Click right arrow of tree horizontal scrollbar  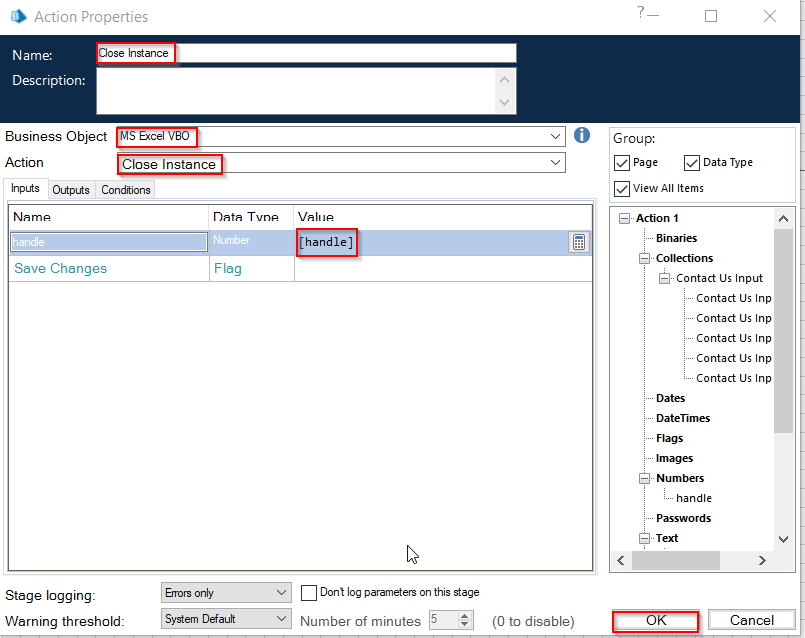coord(762,560)
